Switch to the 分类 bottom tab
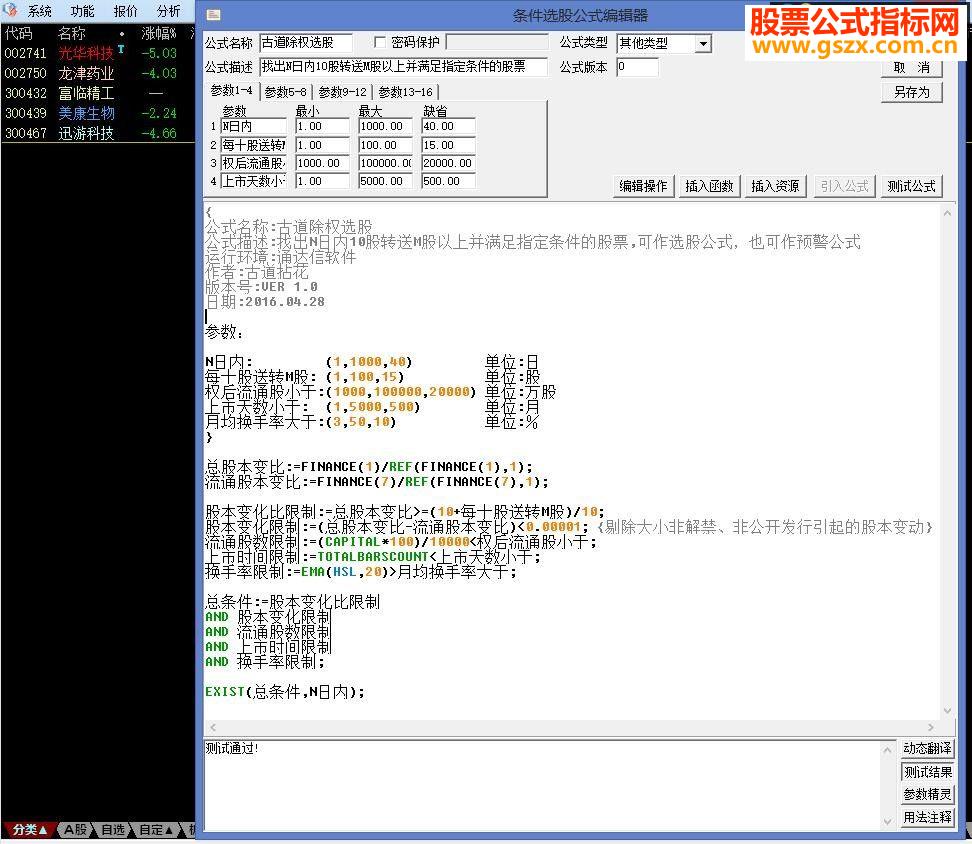The height and width of the screenshot is (844, 972). [x=29, y=829]
